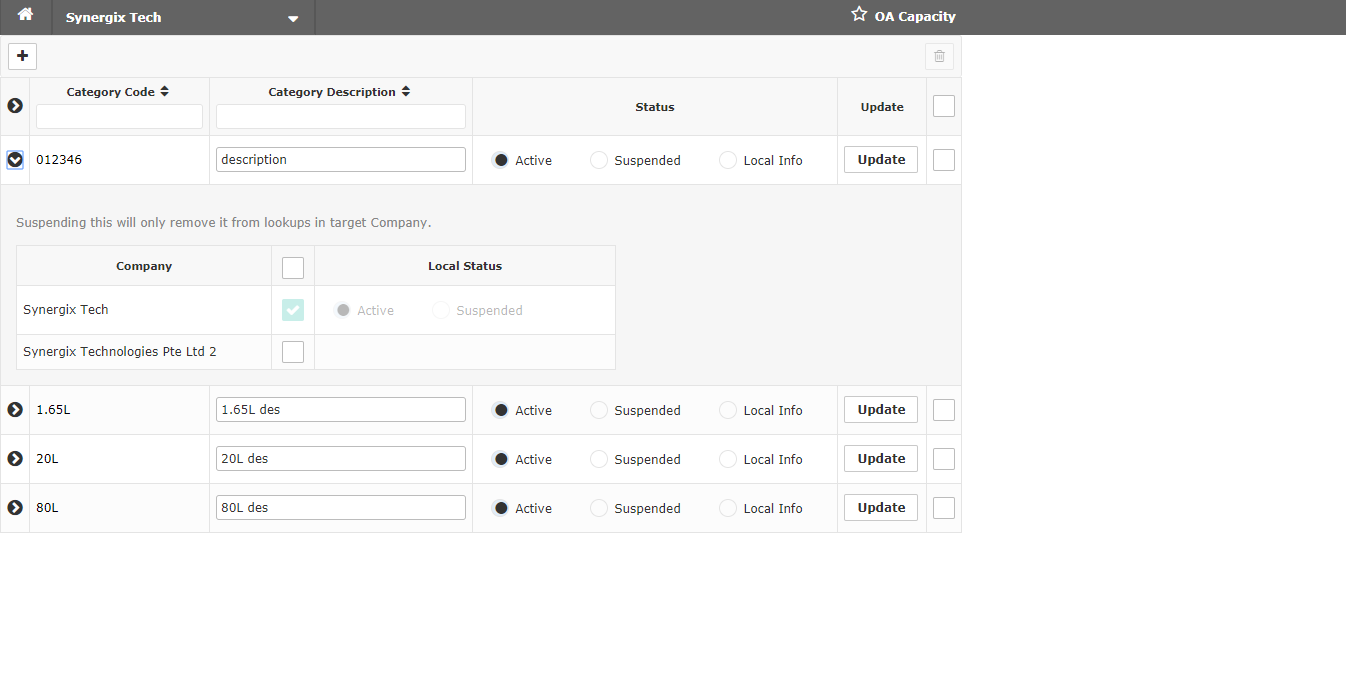This screenshot has height=680, width=1346.
Task: Update the 012346 category
Action: [880, 159]
